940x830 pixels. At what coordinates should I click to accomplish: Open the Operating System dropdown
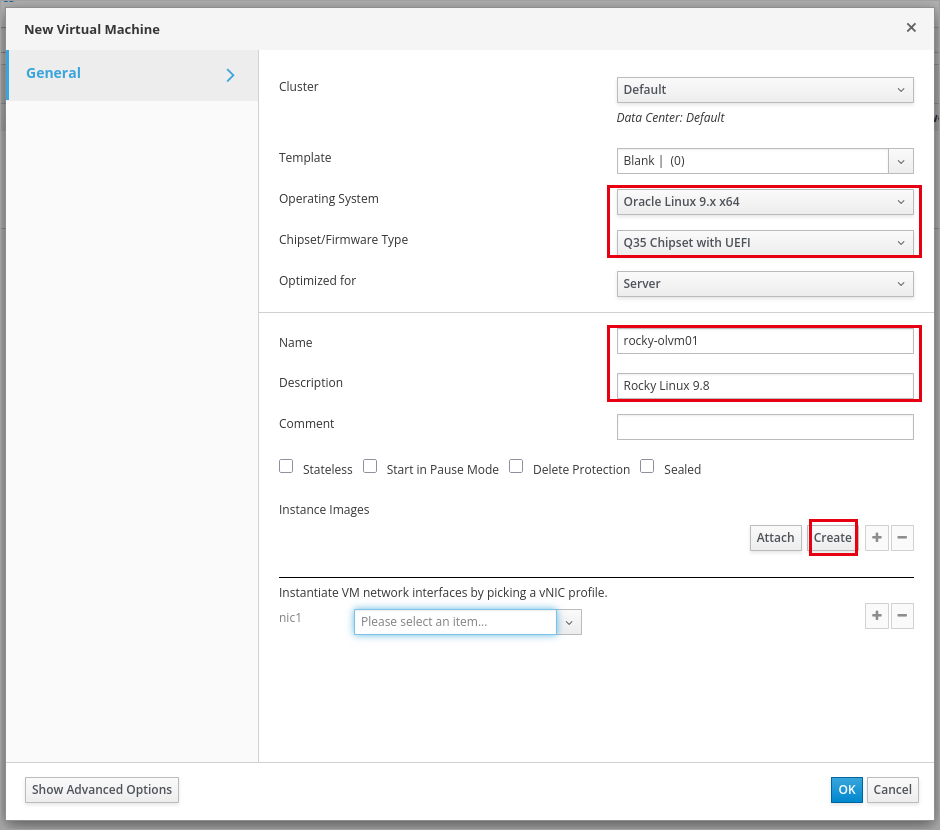pos(765,202)
